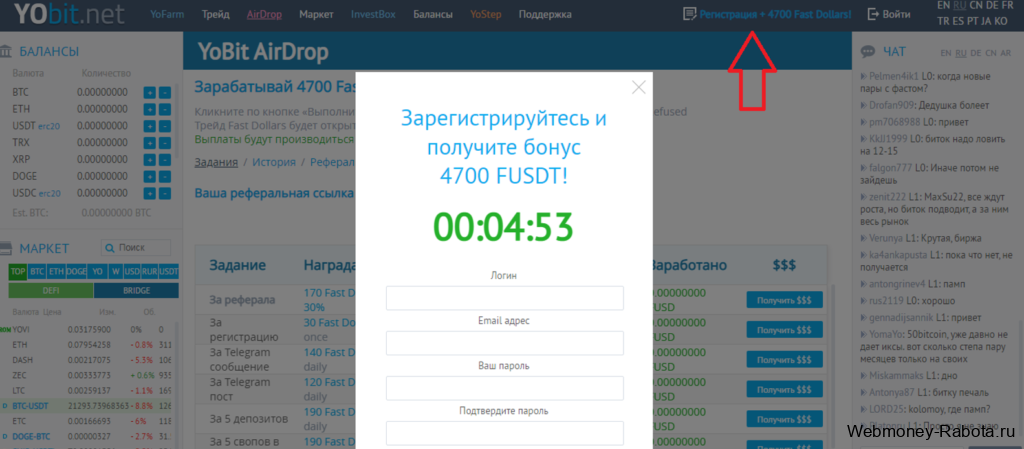This screenshot has width=1024, height=449.
Task: Go to Маркет in the top navigation
Action: pos(316,14)
